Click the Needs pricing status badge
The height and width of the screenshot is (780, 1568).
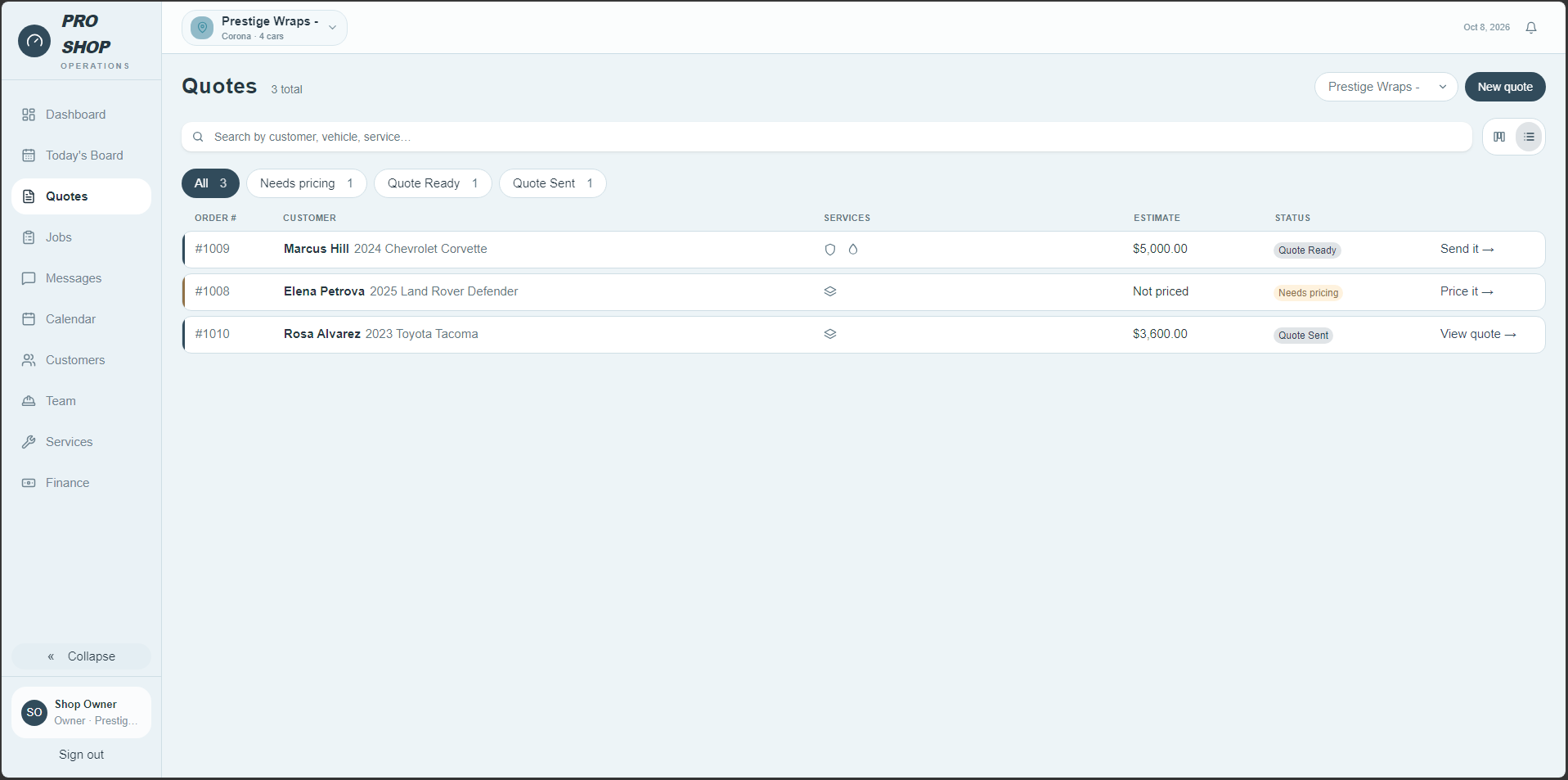[x=1308, y=293]
